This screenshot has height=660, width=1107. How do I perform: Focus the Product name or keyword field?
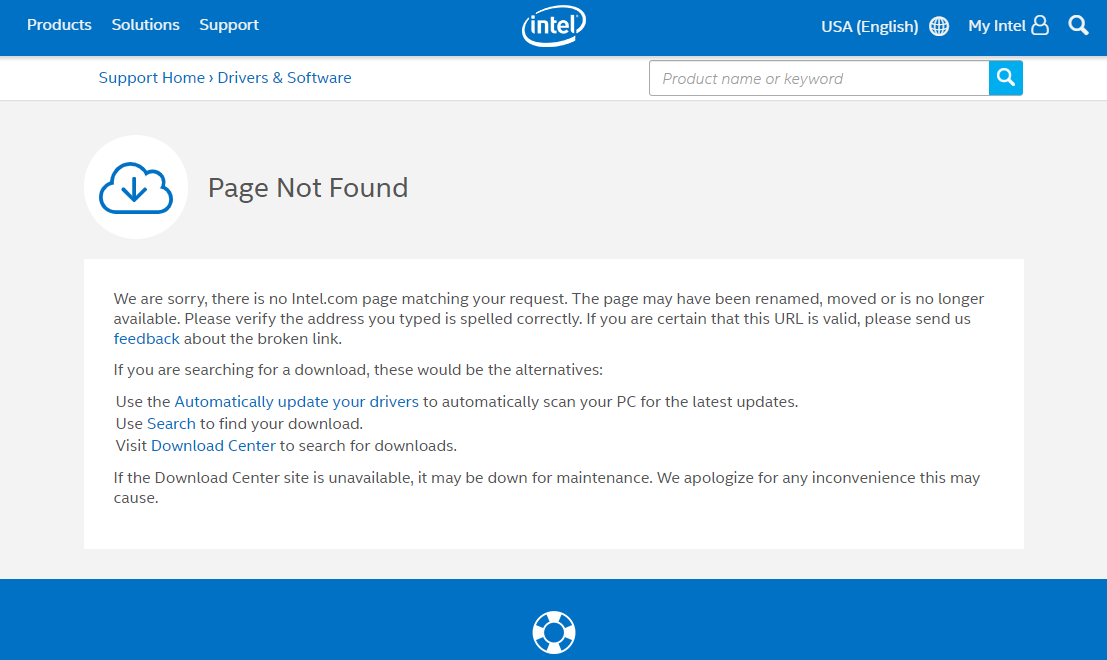coord(818,79)
